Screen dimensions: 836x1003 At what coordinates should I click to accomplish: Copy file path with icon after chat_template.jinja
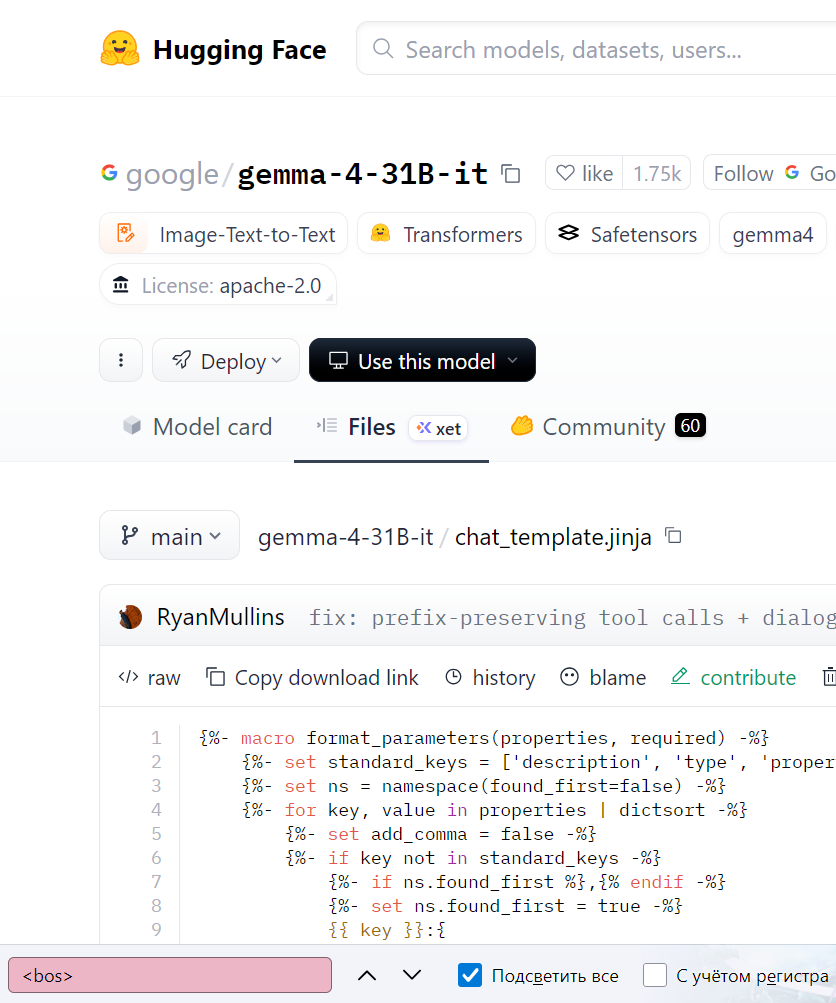point(673,535)
